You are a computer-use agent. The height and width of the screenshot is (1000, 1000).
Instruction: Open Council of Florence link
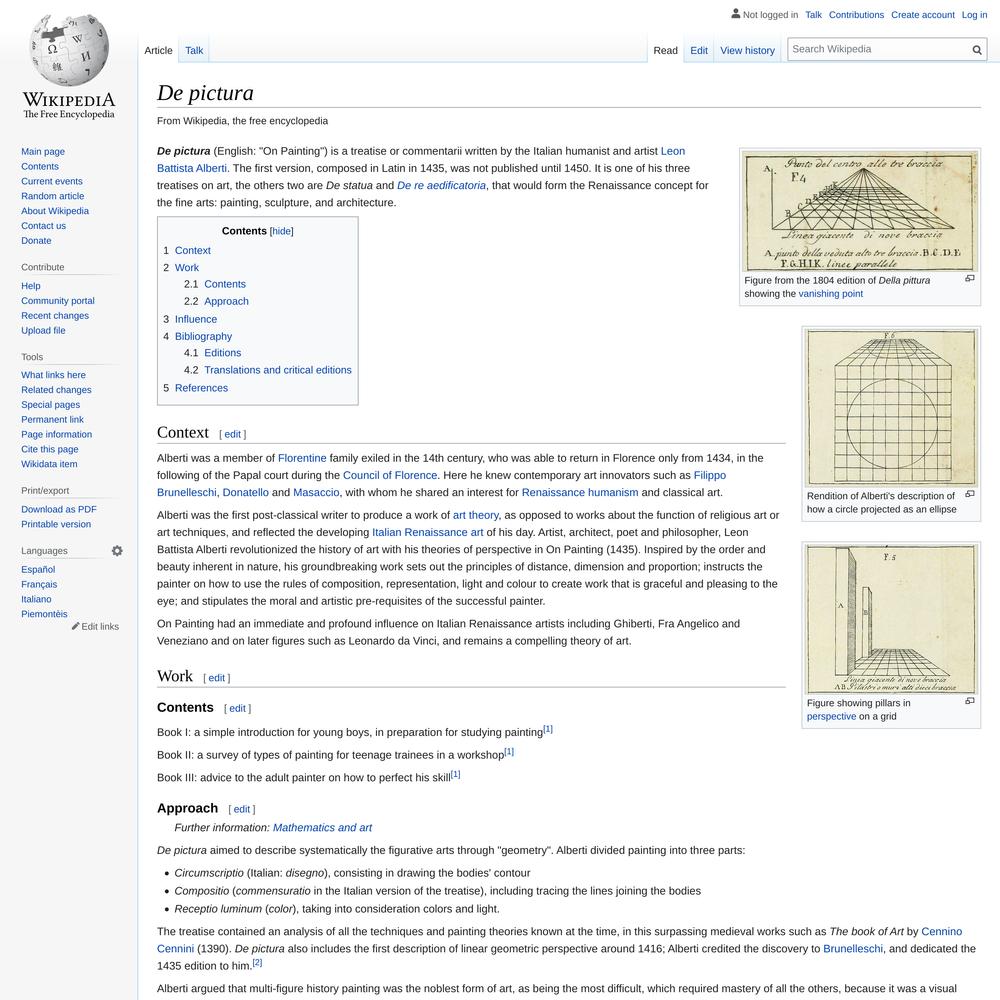390,475
